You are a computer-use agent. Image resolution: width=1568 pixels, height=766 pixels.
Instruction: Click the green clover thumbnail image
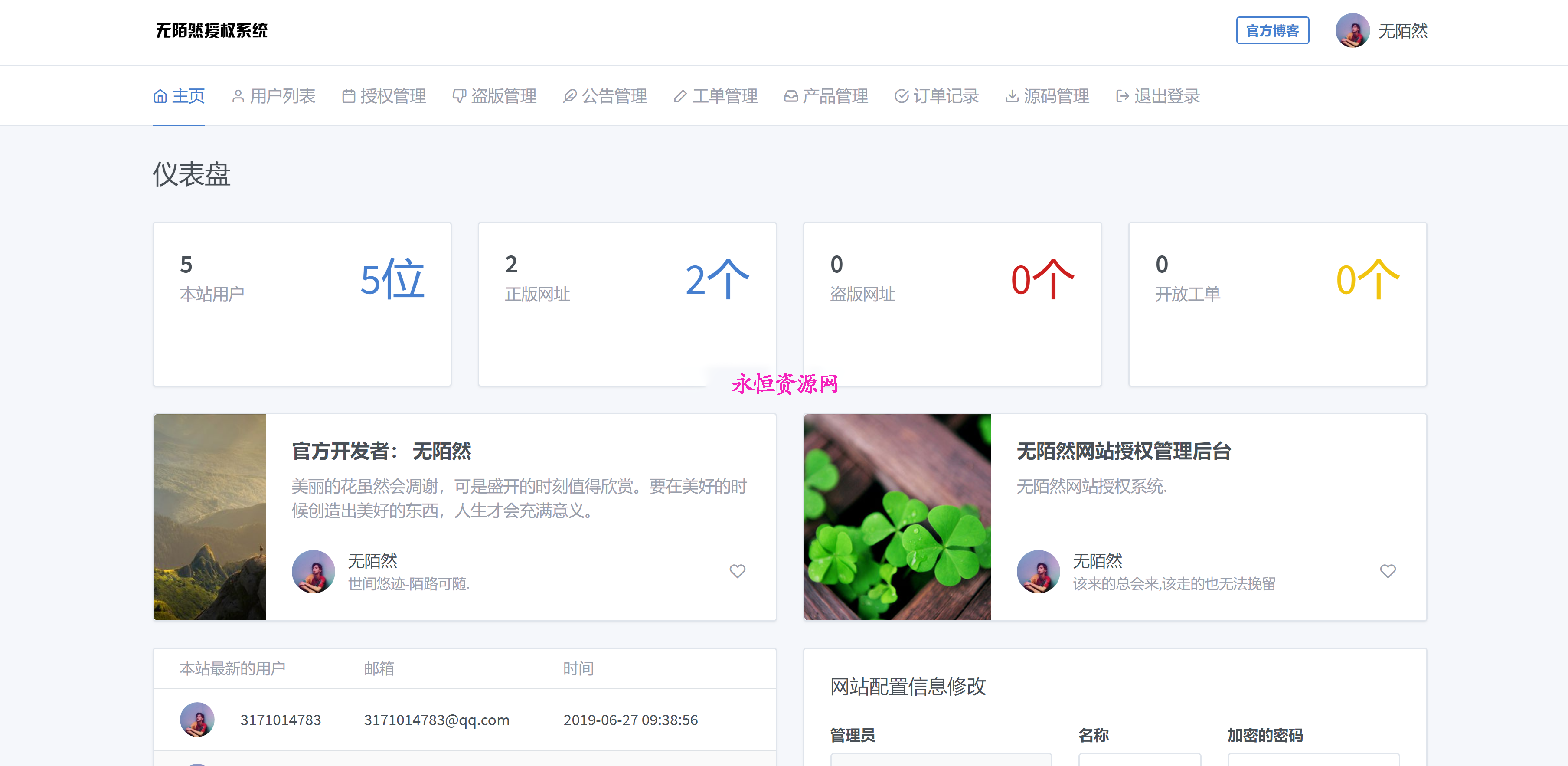click(897, 517)
